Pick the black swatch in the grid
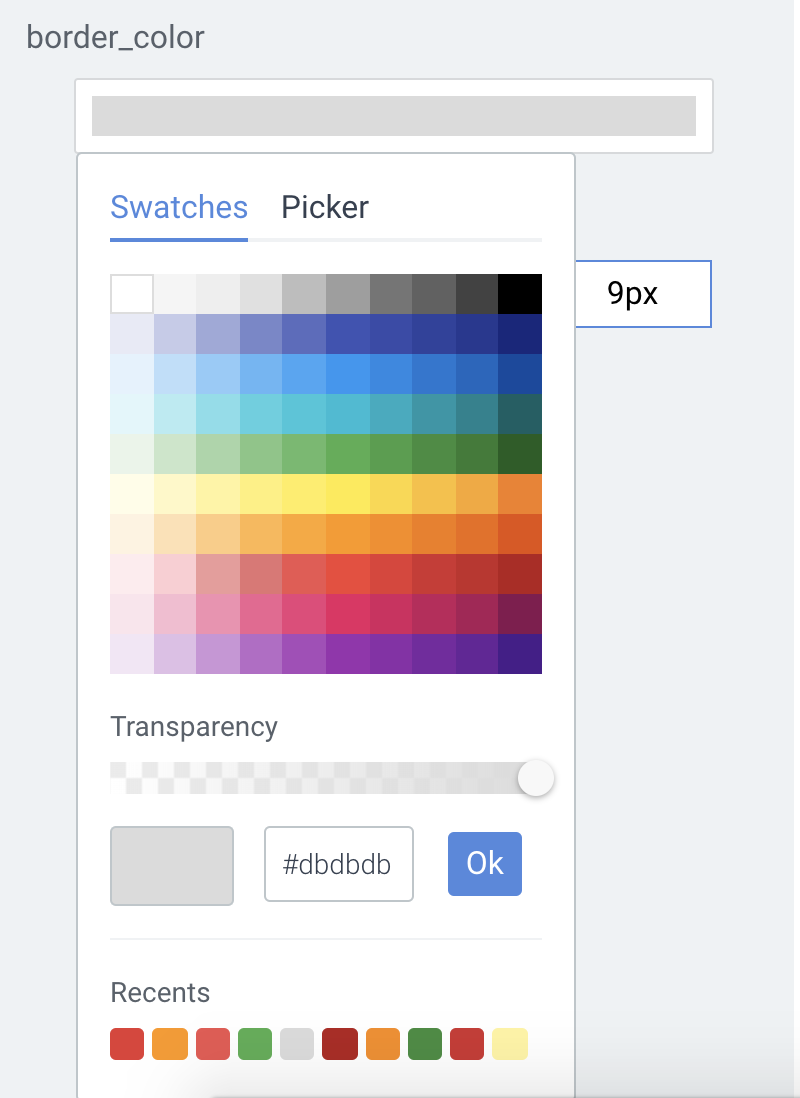 pos(520,294)
